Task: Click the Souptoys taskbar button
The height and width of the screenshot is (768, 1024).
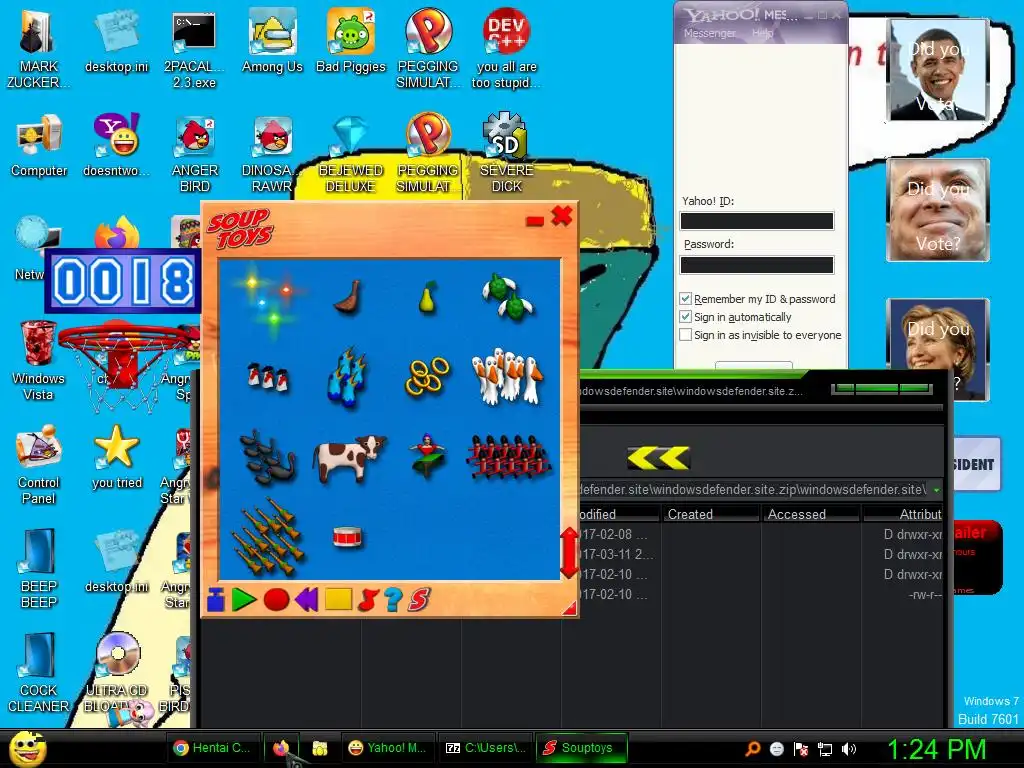Action: (581, 748)
